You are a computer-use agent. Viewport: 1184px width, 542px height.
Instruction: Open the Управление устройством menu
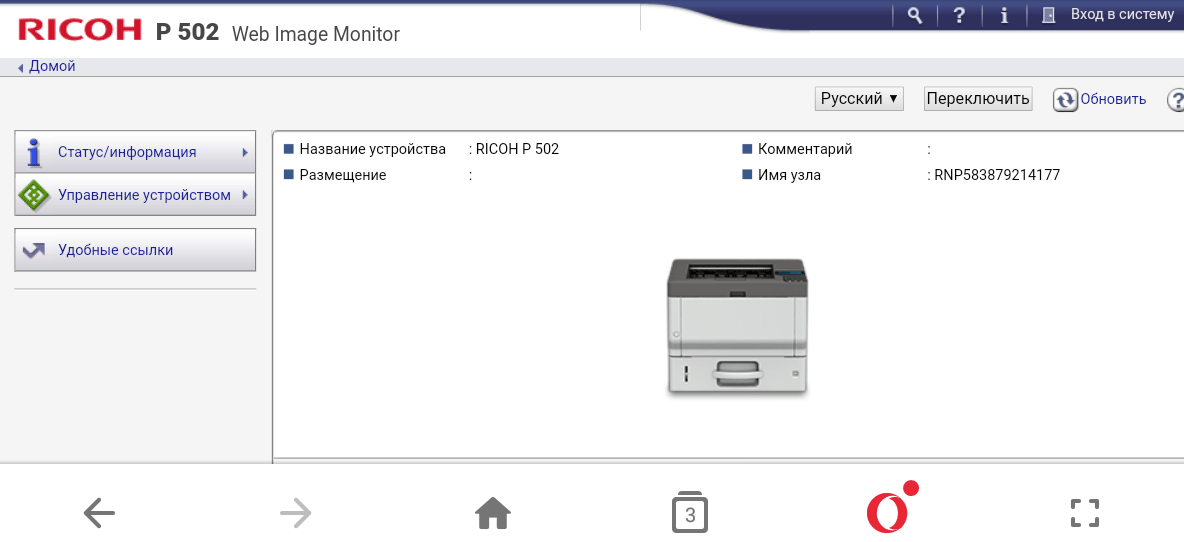tap(135, 195)
